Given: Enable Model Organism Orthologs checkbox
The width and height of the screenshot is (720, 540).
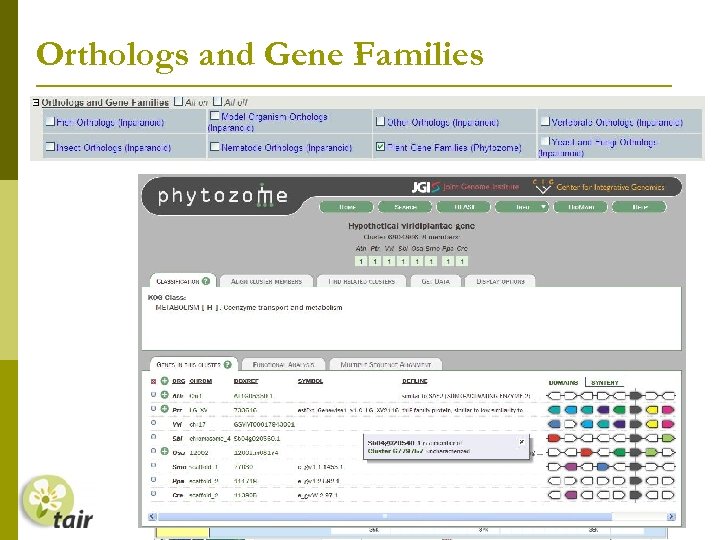Looking at the screenshot, I should (x=214, y=115).
